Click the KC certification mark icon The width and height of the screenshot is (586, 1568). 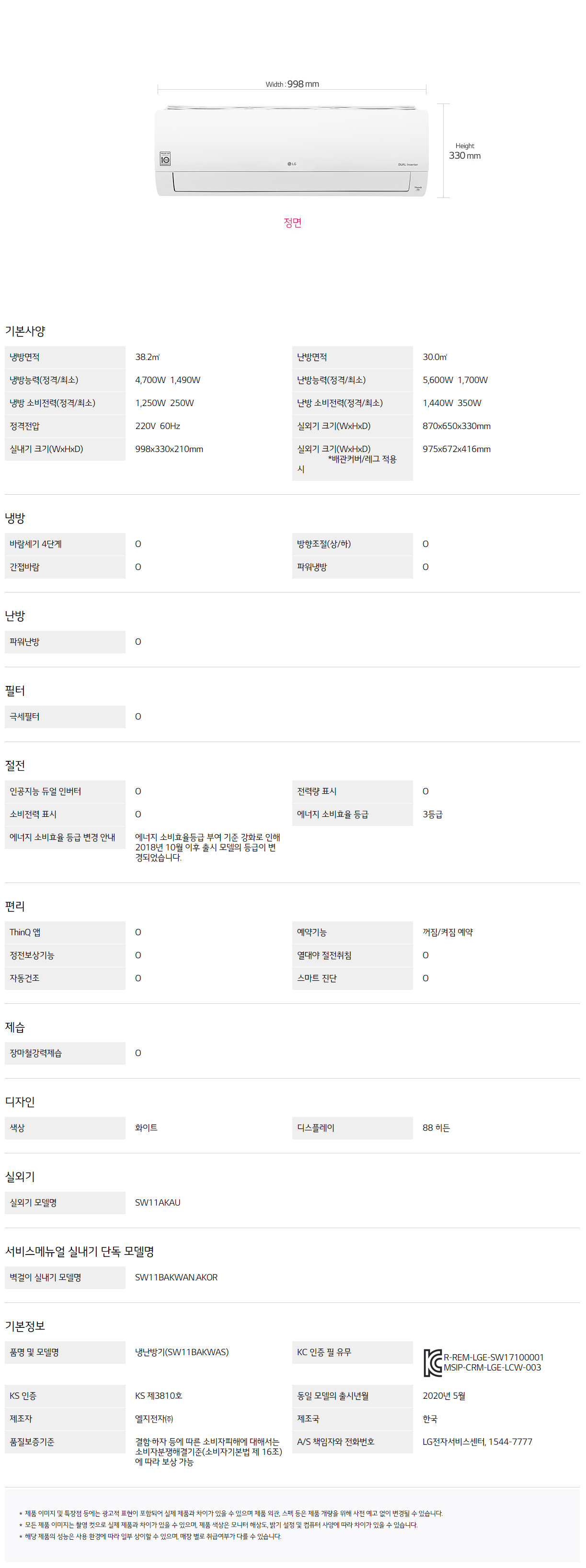pyautogui.click(x=433, y=1362)
